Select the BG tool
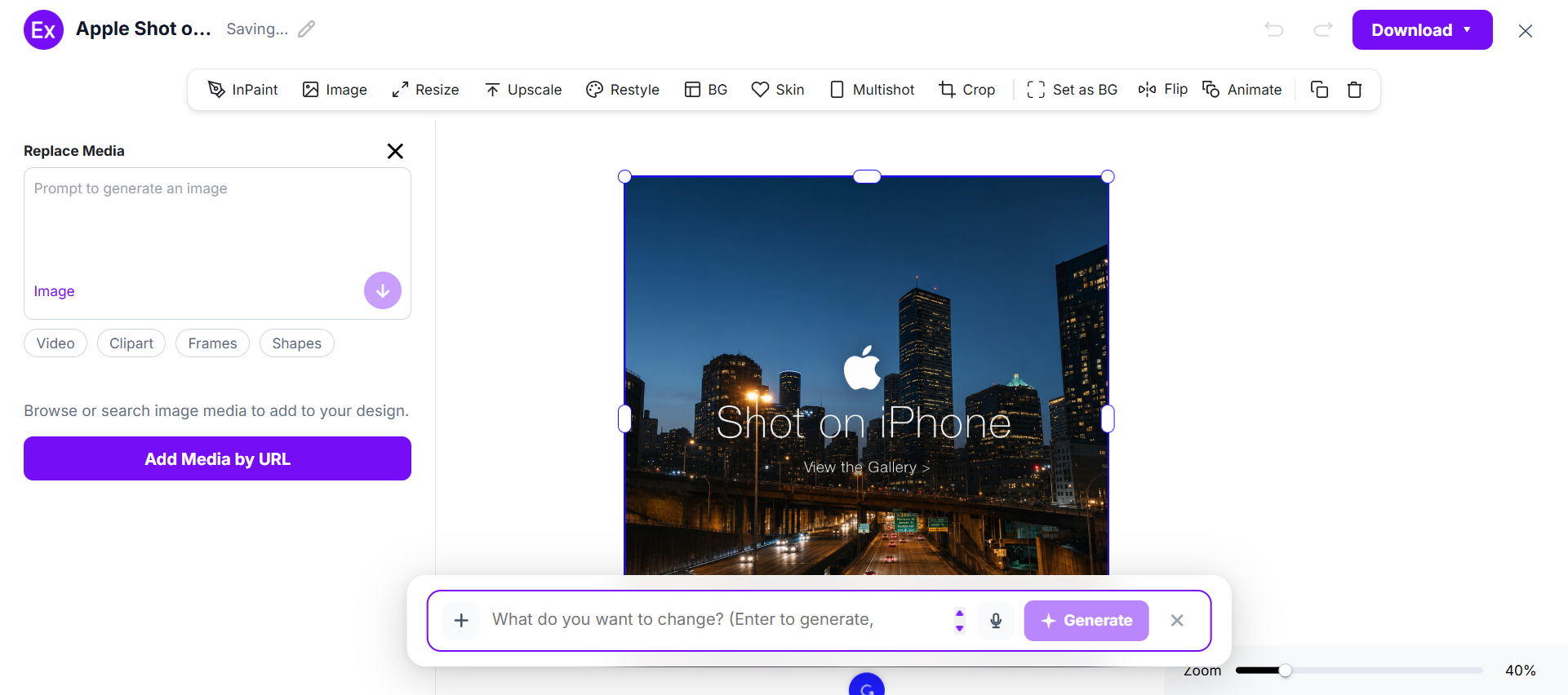Image resolution: width=1568 pixels, height=695 pixels. click(x=706, y=90)
